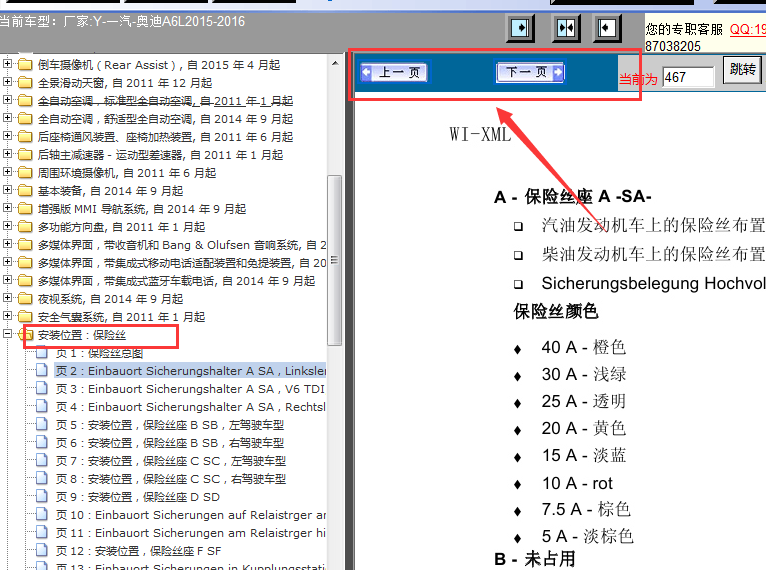Image resolution: width=766 pixels, height=570 pixels.
Task: Expand the 全自动空调, 舒适型 node
Action: (7, 118)
